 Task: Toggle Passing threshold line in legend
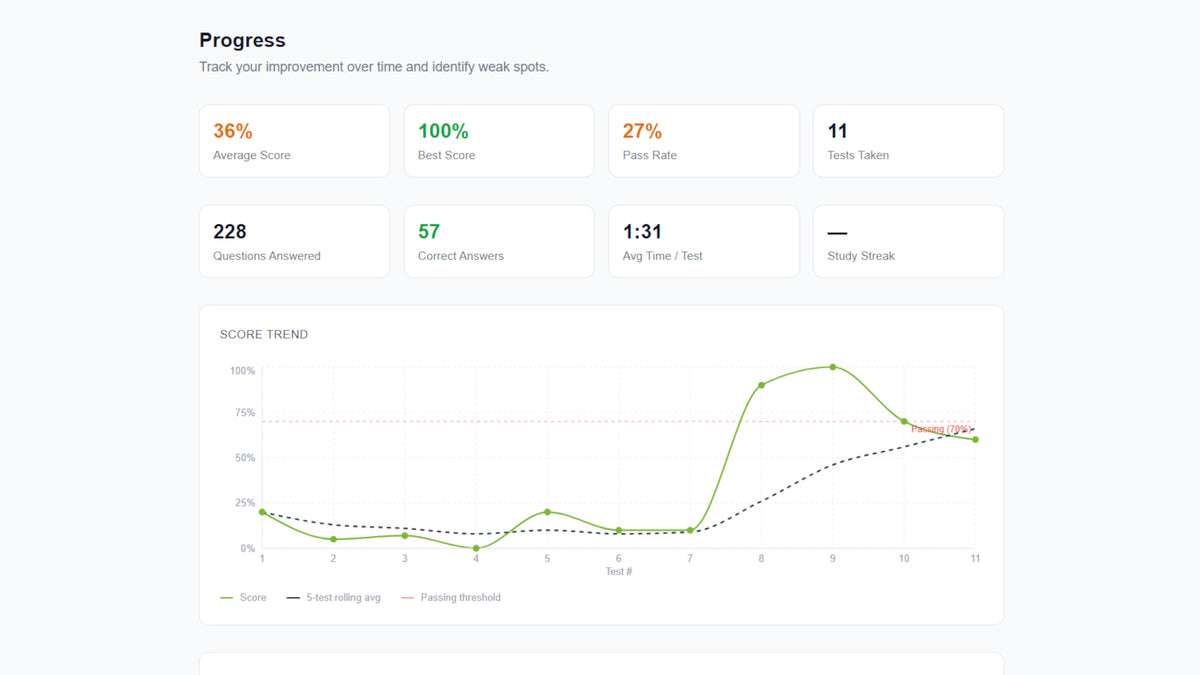pyautogui.click(x=450, y=598)
